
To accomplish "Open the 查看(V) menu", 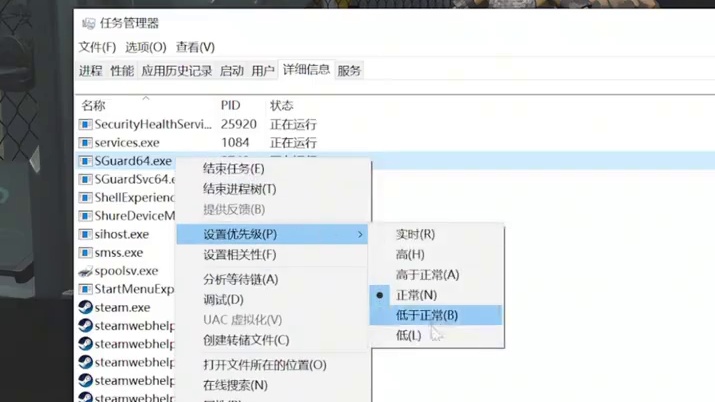I will 195,47.
